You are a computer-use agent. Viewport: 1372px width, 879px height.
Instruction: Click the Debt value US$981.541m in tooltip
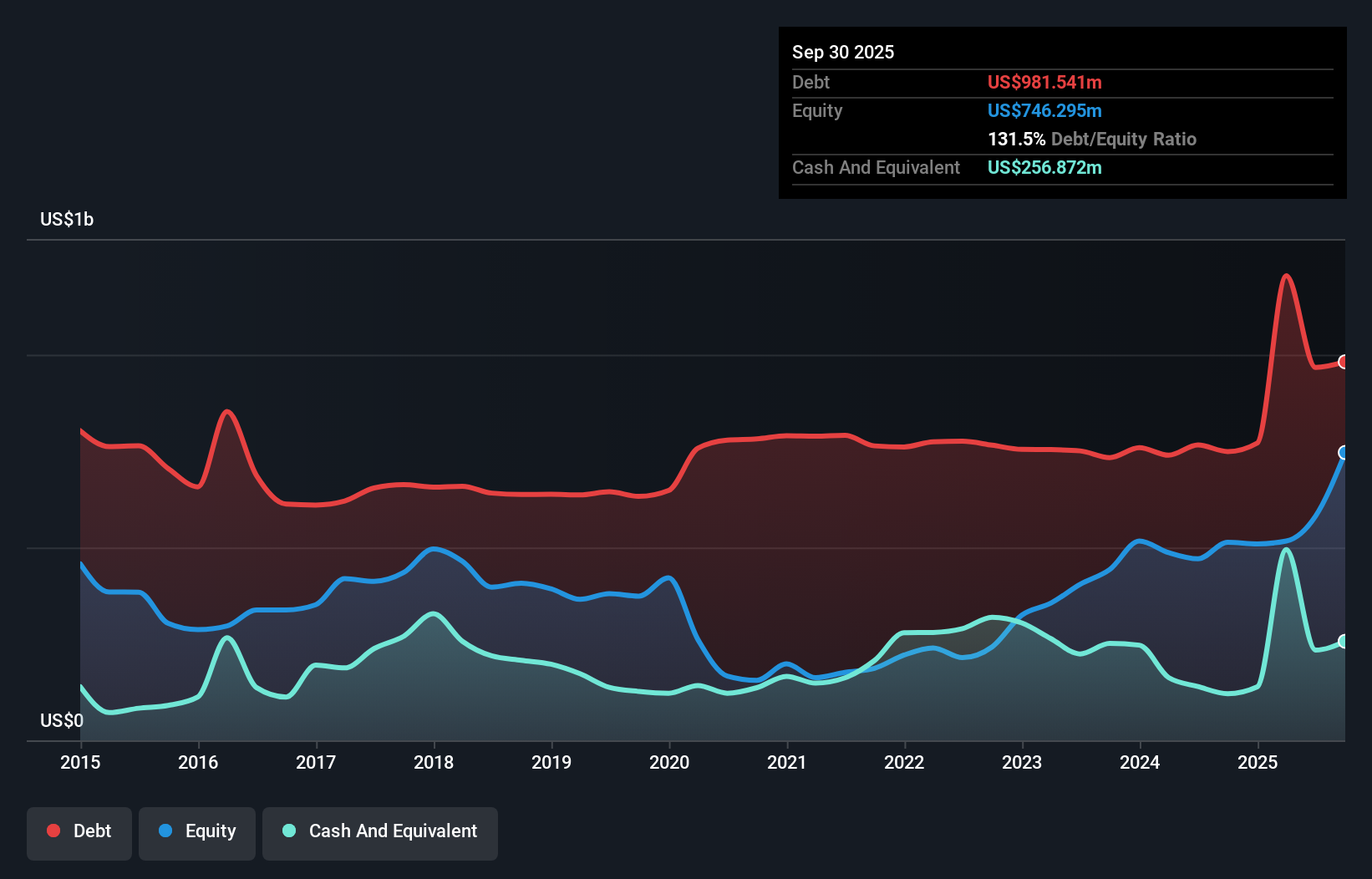(1044, 82)
